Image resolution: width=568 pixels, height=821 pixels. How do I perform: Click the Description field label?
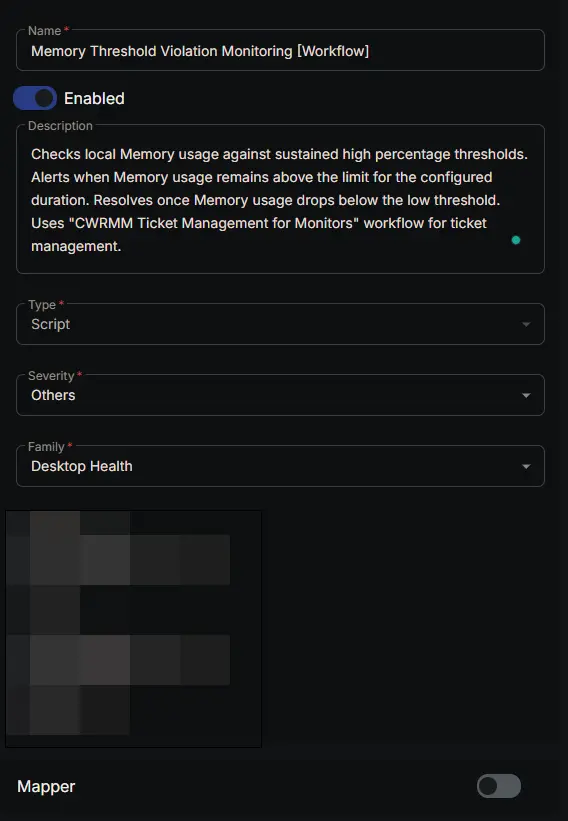coord(60,126)
